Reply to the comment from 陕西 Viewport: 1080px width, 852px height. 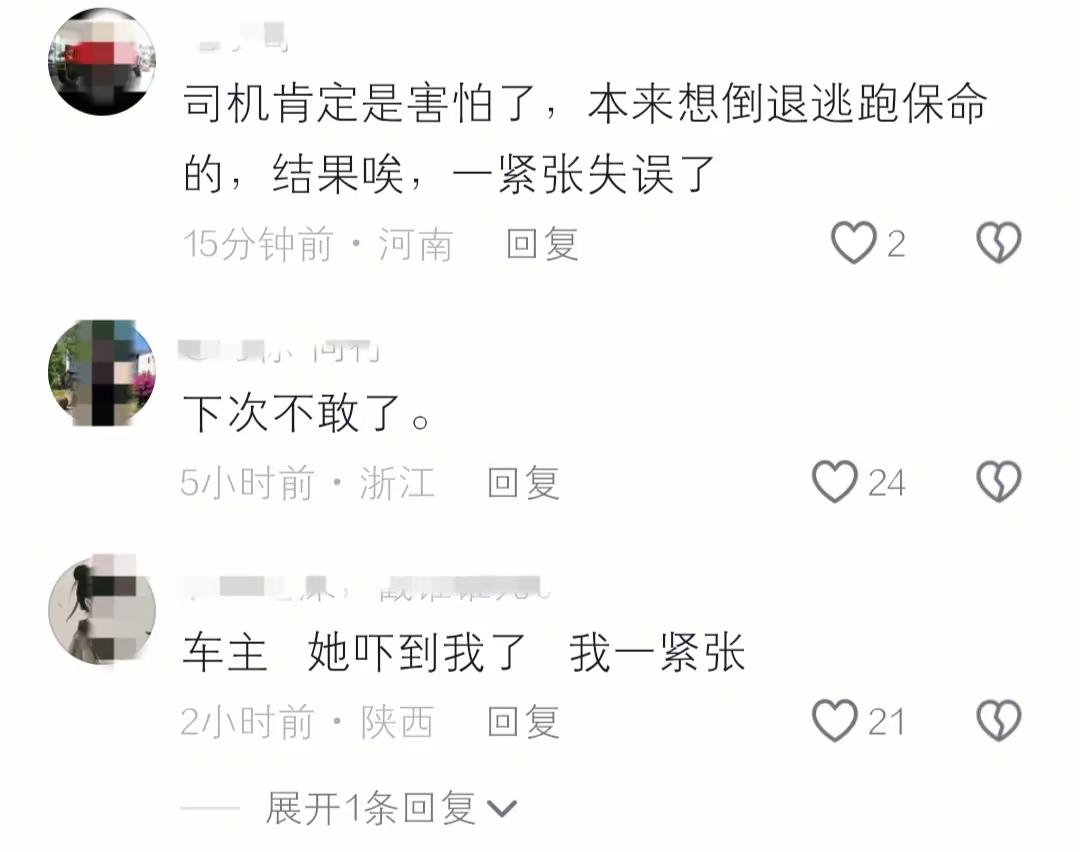[523, 721]
